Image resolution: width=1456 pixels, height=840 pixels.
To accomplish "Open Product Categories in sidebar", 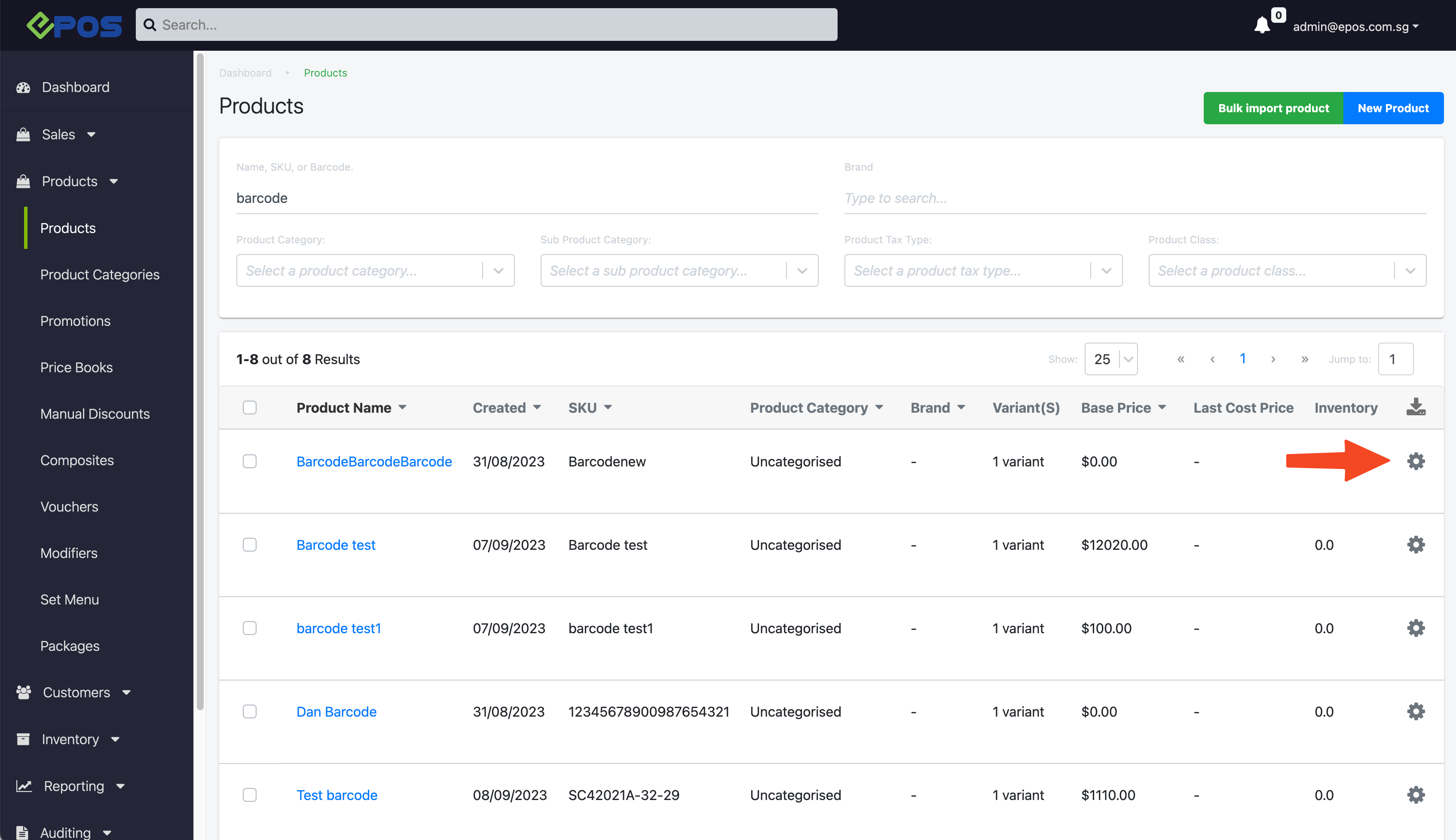I will coord(100,275).
